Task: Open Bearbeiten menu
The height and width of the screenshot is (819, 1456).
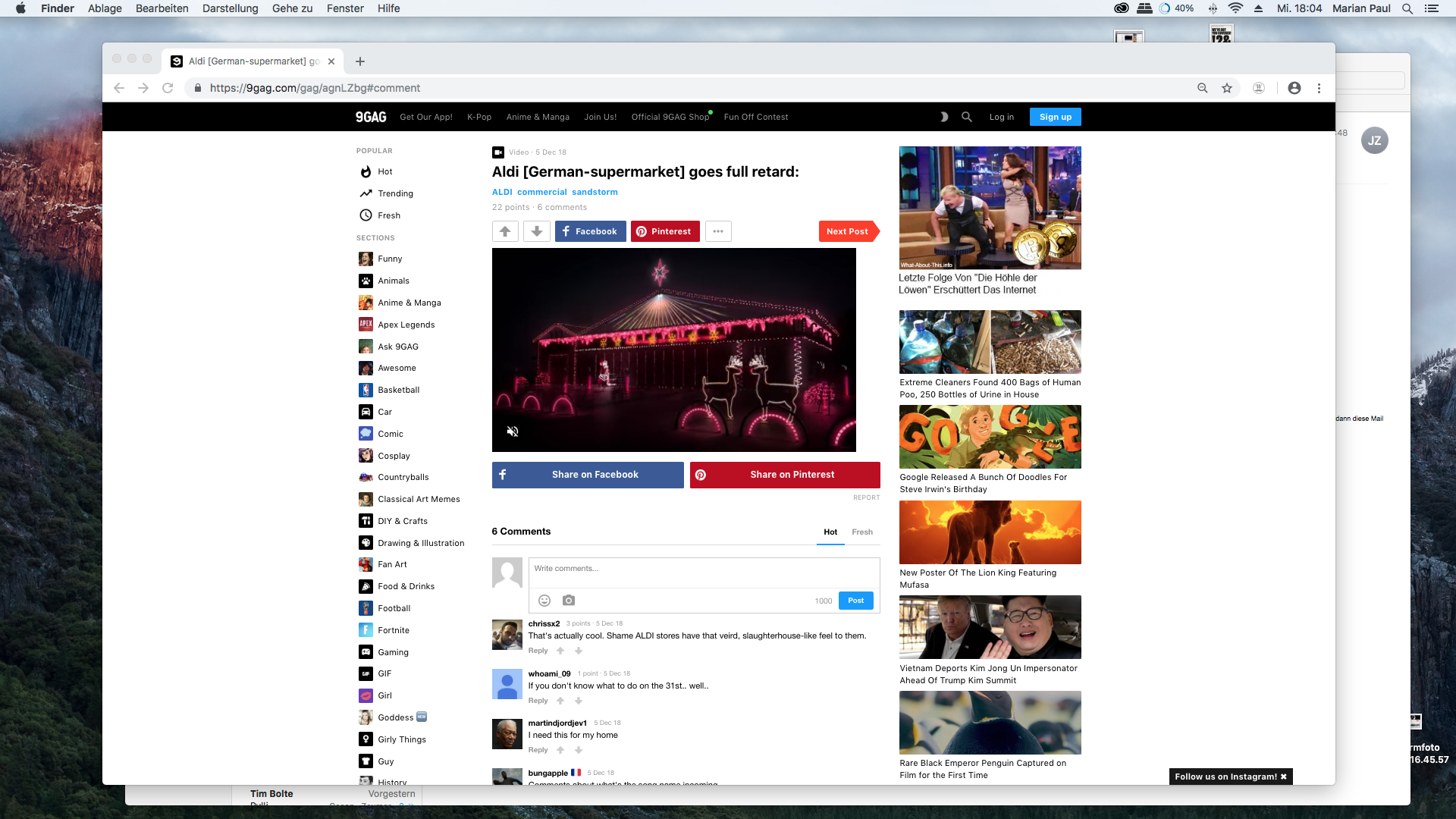Action: (x=162, y=8)
